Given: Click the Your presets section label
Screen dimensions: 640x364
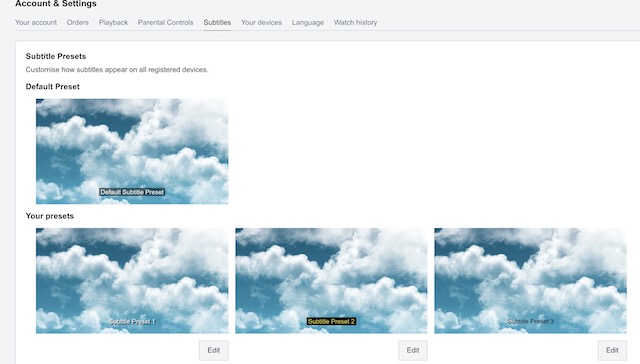Looking at the screenshot, I should pos(50,216).
